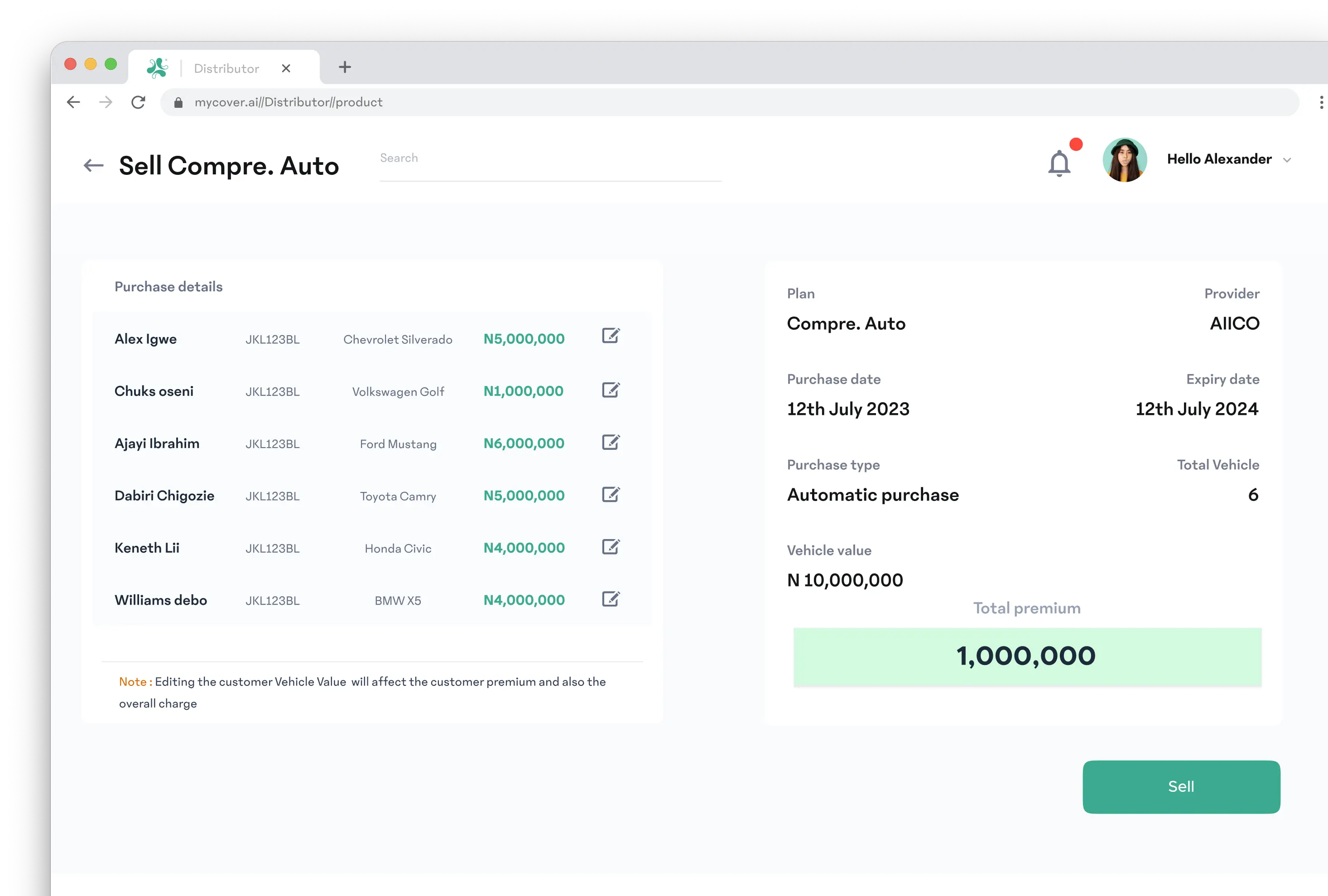1328x896 pixels.
Task: Edit Chuks oseni's vehicle value
Action: point(610,390)
